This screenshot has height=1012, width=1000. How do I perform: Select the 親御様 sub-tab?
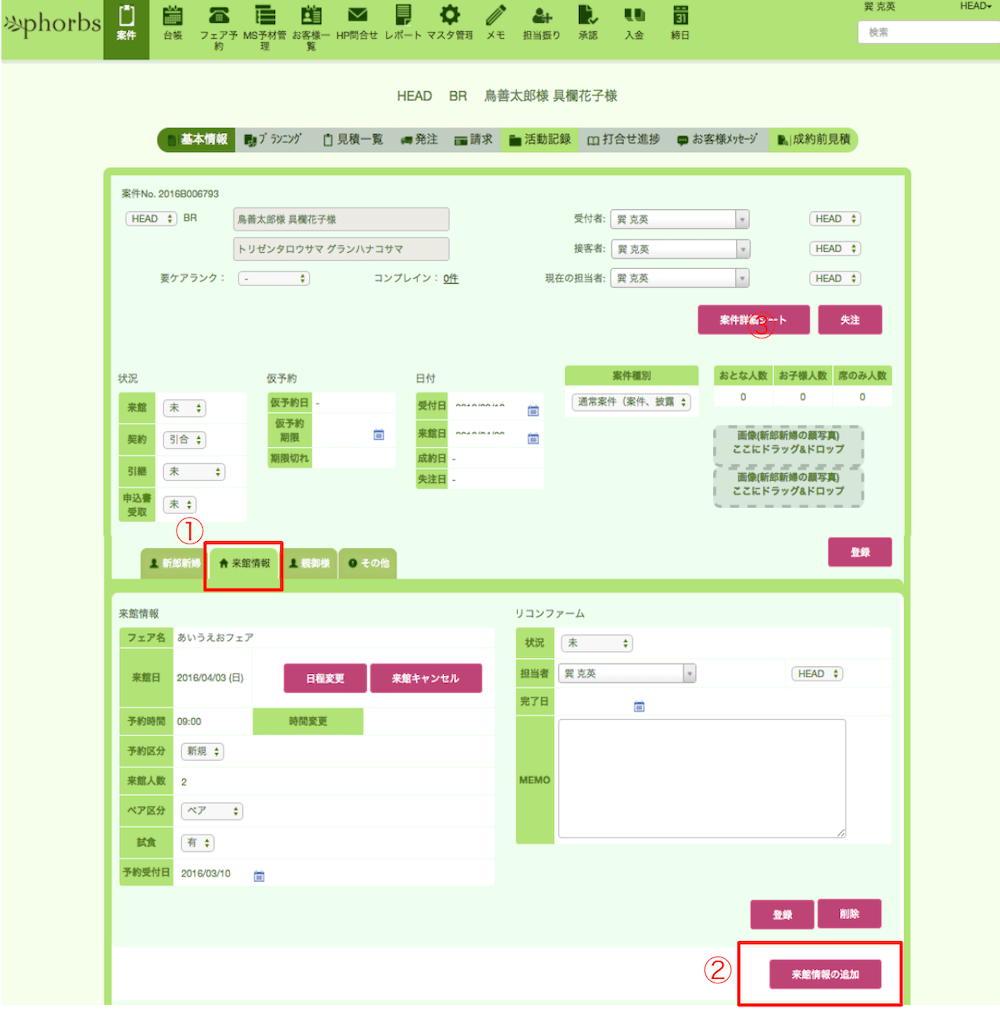(x=309, y=563)
